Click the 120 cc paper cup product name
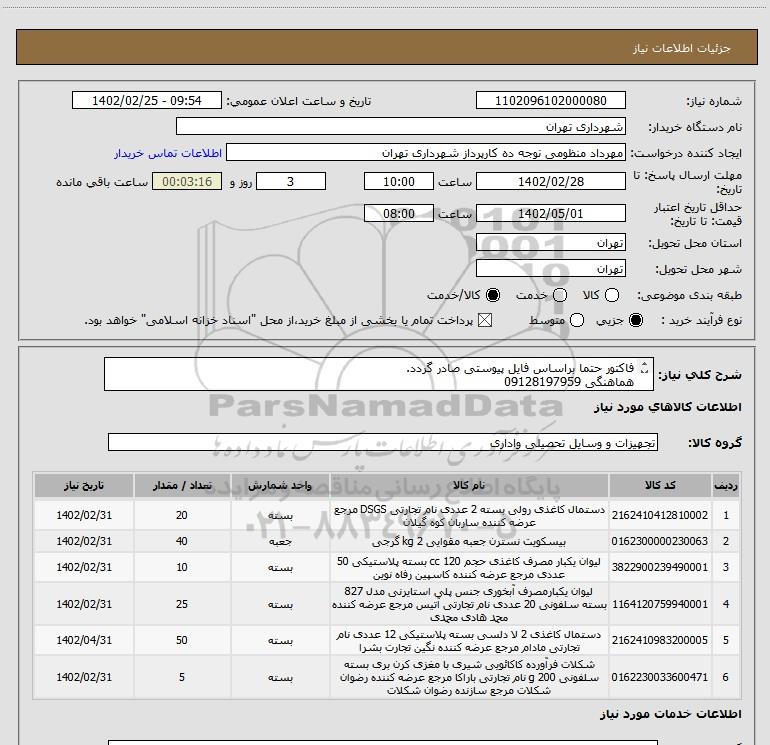Viewport: 770px width, 745px height. coord(469,568)
